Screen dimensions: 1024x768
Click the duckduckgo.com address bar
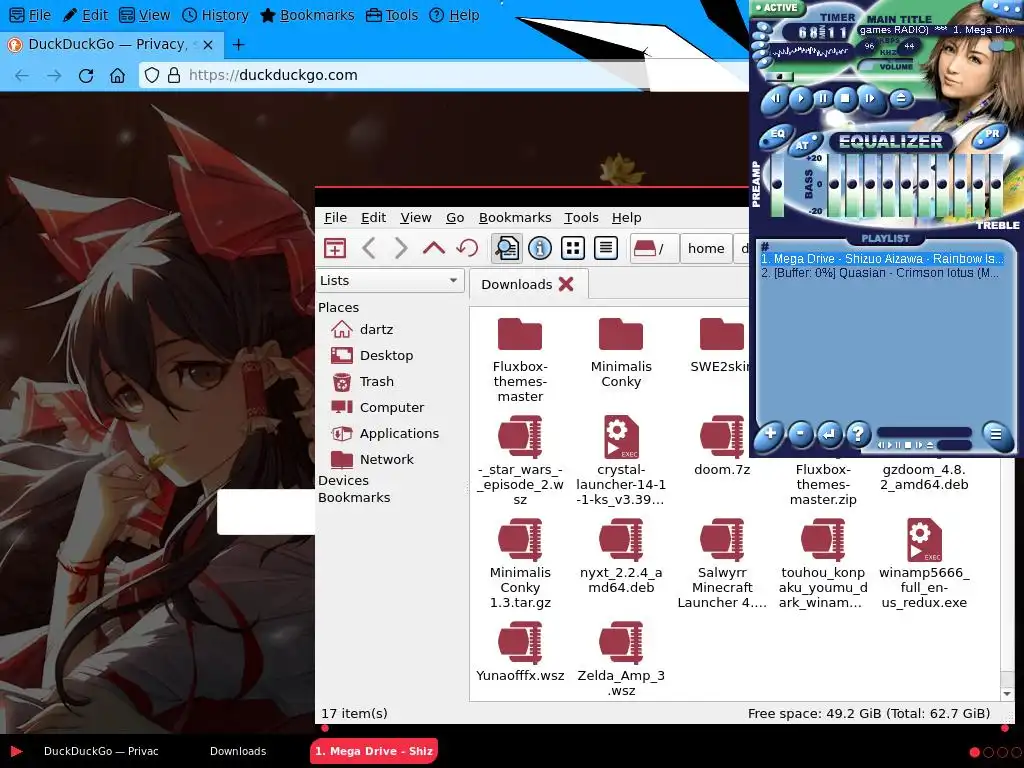click(x=444, y=75)
